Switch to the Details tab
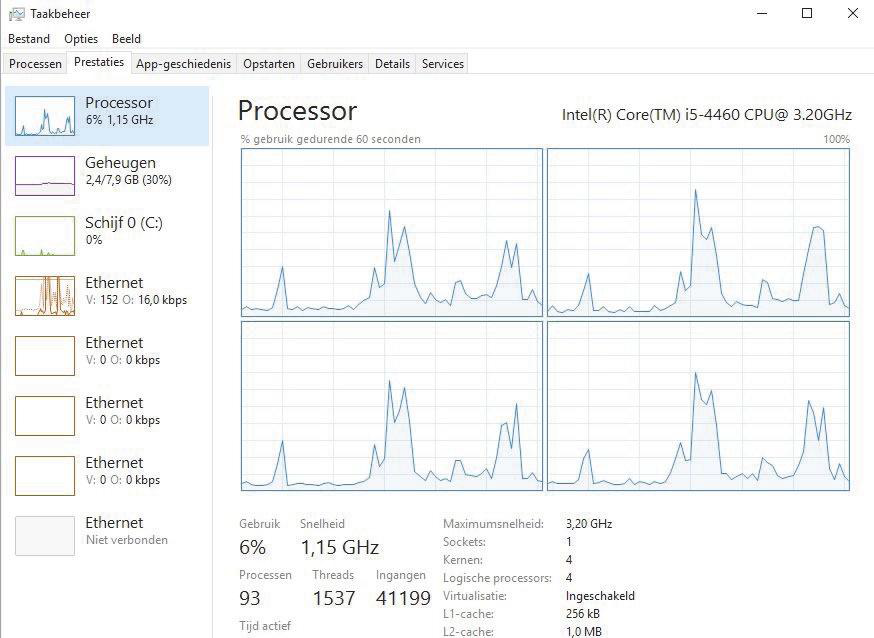The height and width of the screenshot is (638, 874). [392, 64]
